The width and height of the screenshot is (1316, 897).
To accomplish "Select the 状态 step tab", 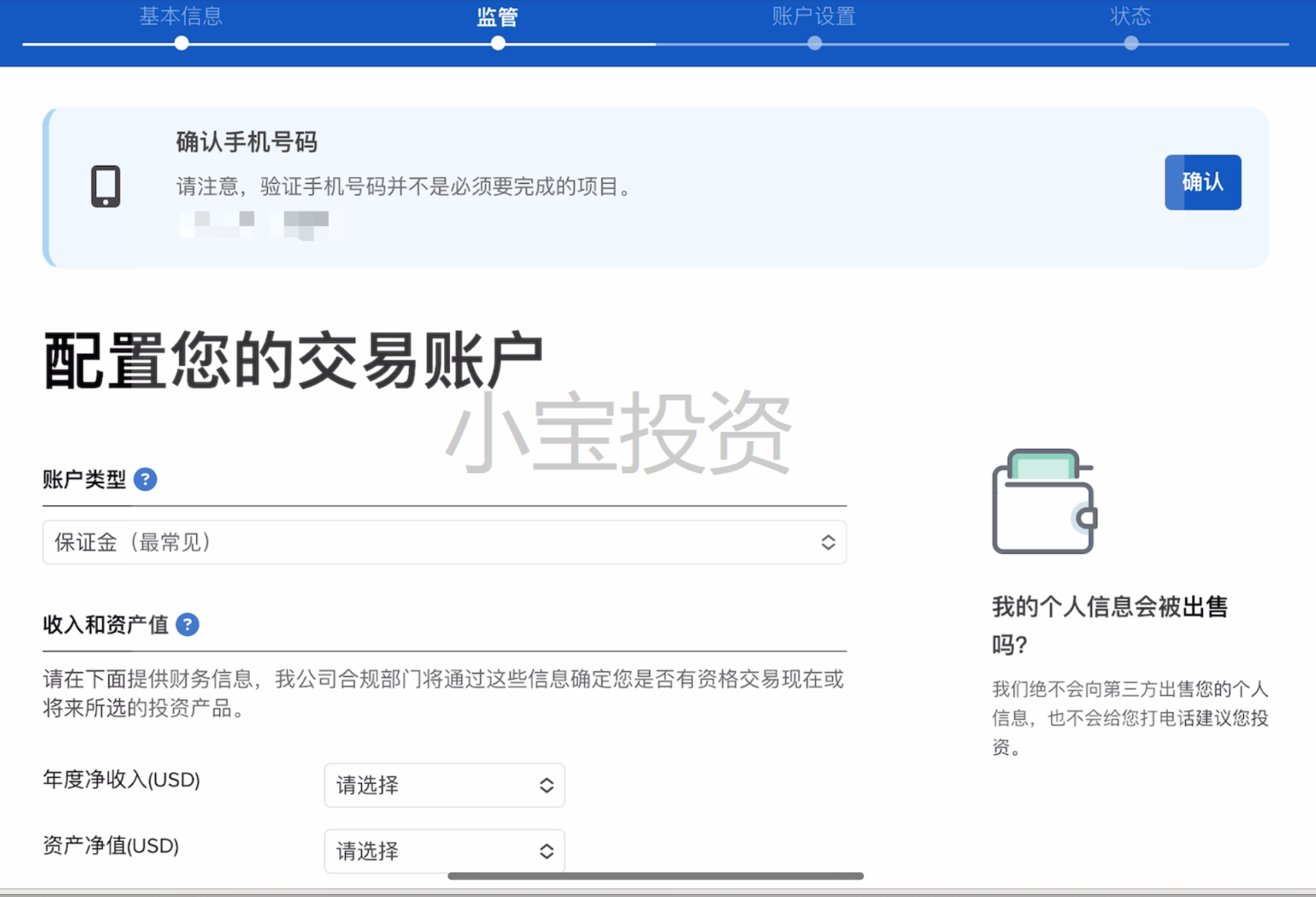I will click(1130, 16).
